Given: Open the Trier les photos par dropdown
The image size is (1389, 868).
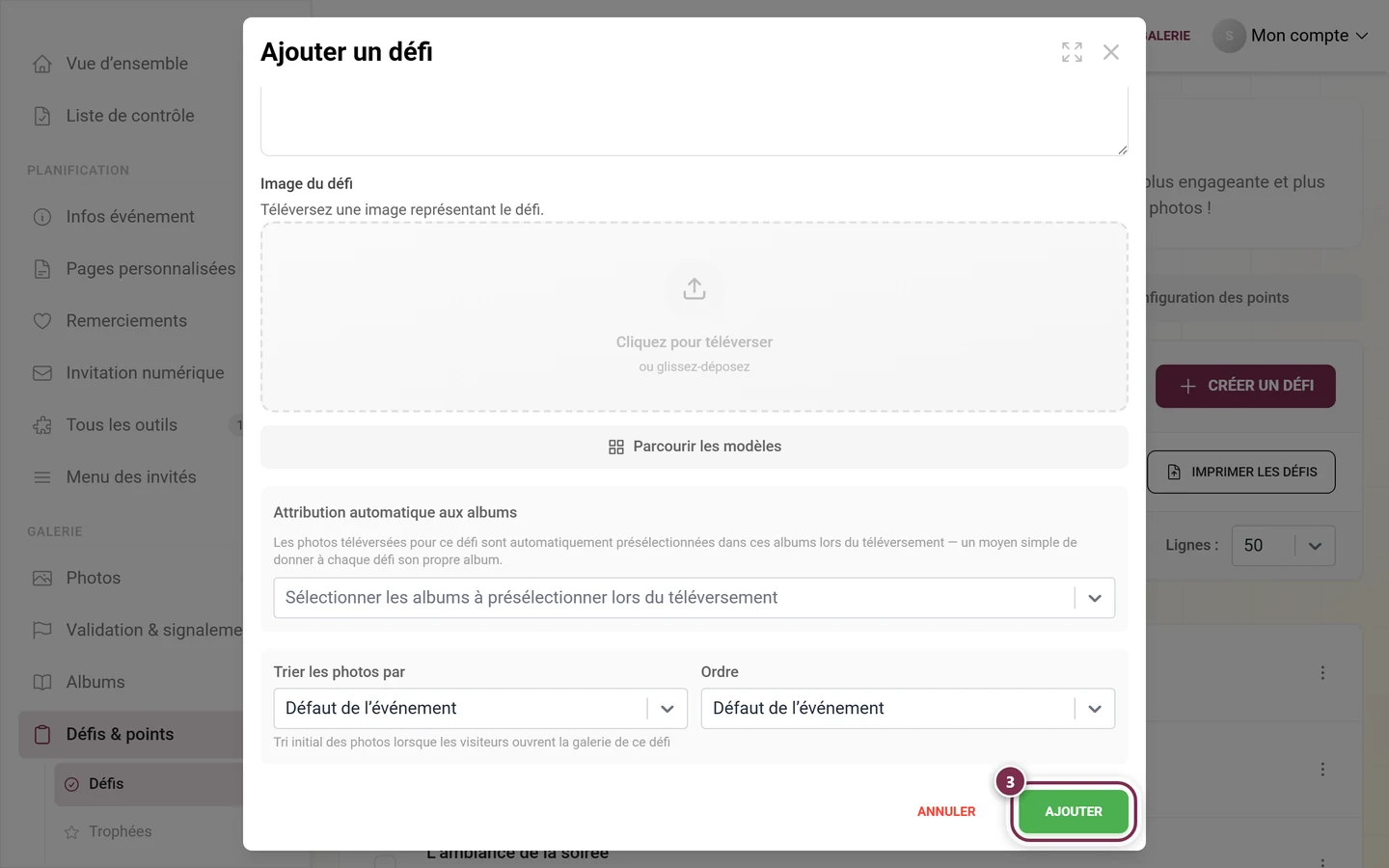Looking at the screenshot, I should coord(480,708).
